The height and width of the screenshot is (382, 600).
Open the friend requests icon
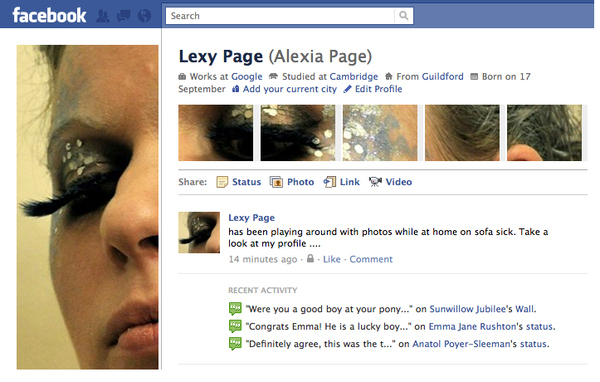click(x=103, y=16)
